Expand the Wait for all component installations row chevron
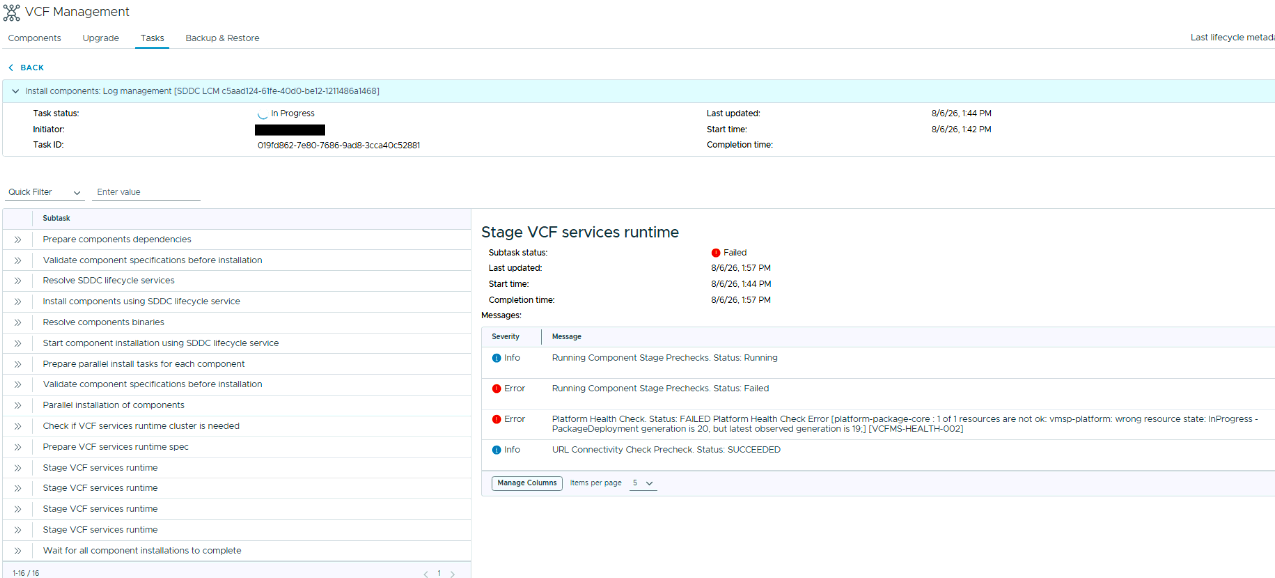Viewport: 1275px width, 578px height. point(17,551)
